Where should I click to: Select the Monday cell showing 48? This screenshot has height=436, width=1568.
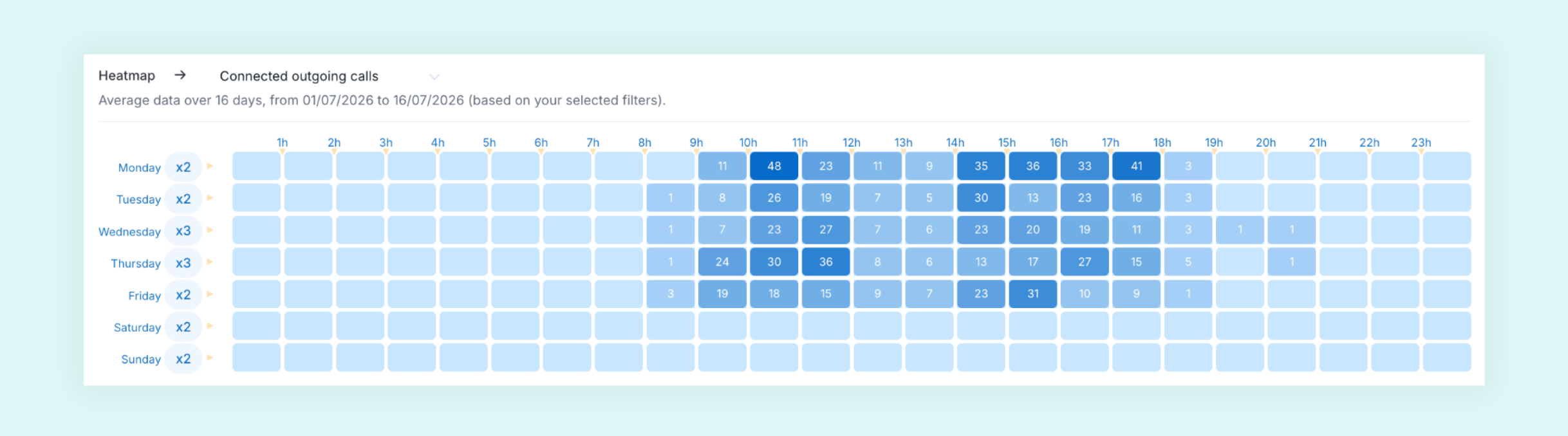(x=774, y=166)
